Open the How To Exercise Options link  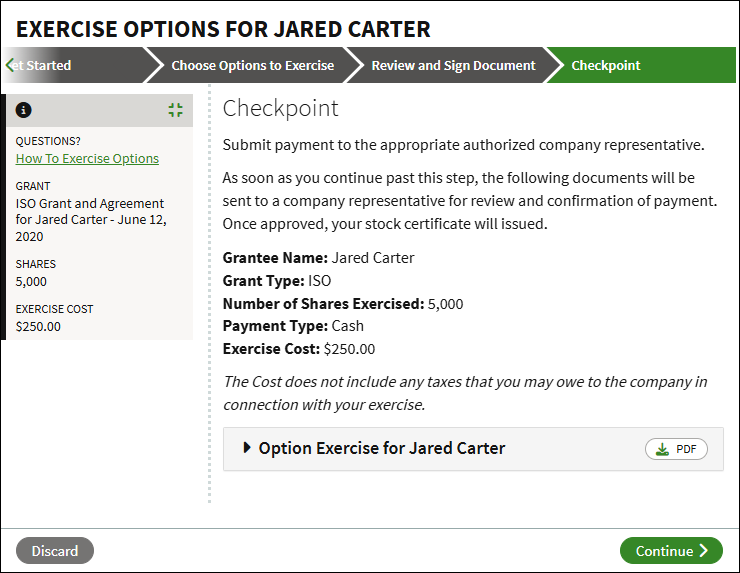coord(87,158)
